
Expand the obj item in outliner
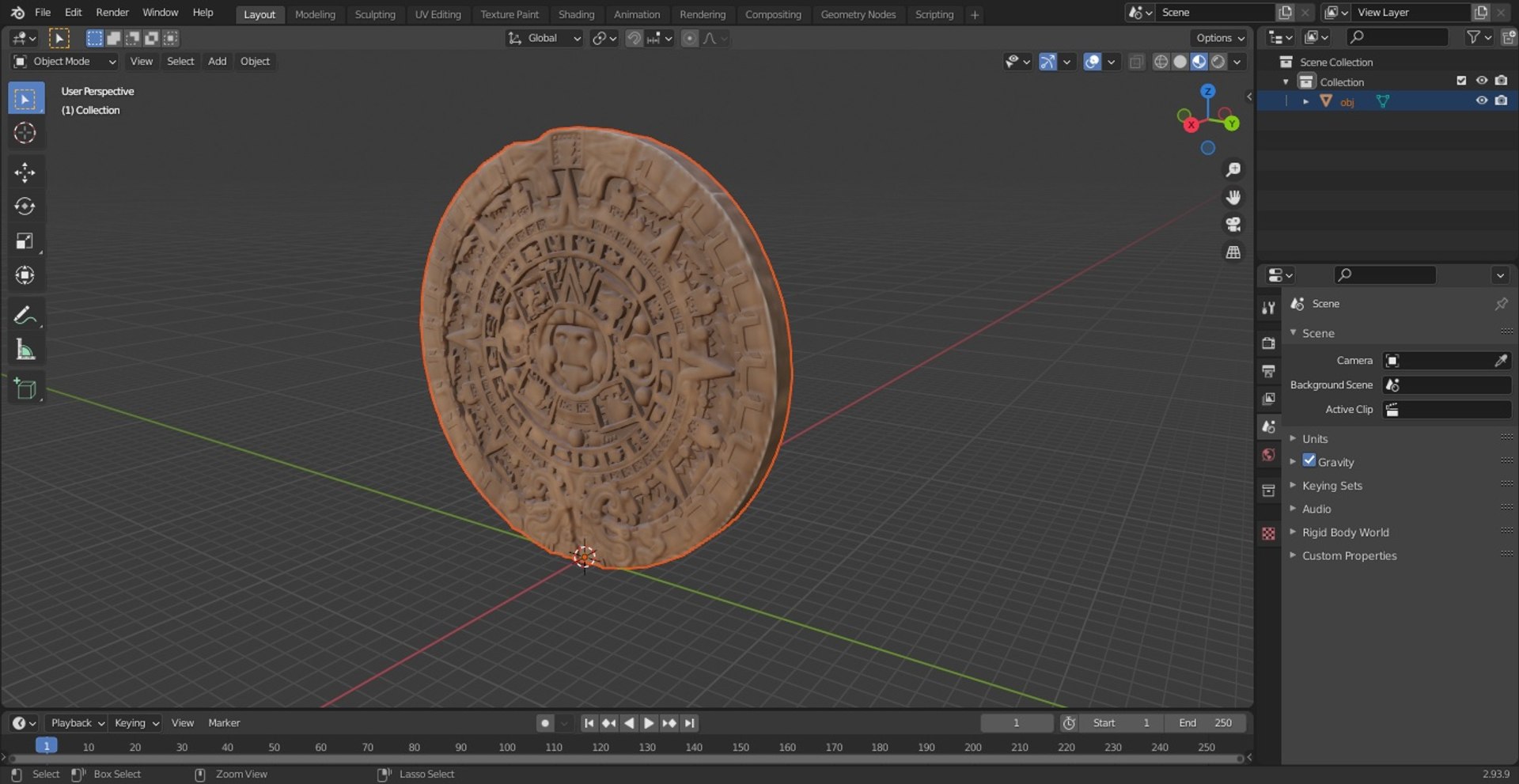[1305, 101]
